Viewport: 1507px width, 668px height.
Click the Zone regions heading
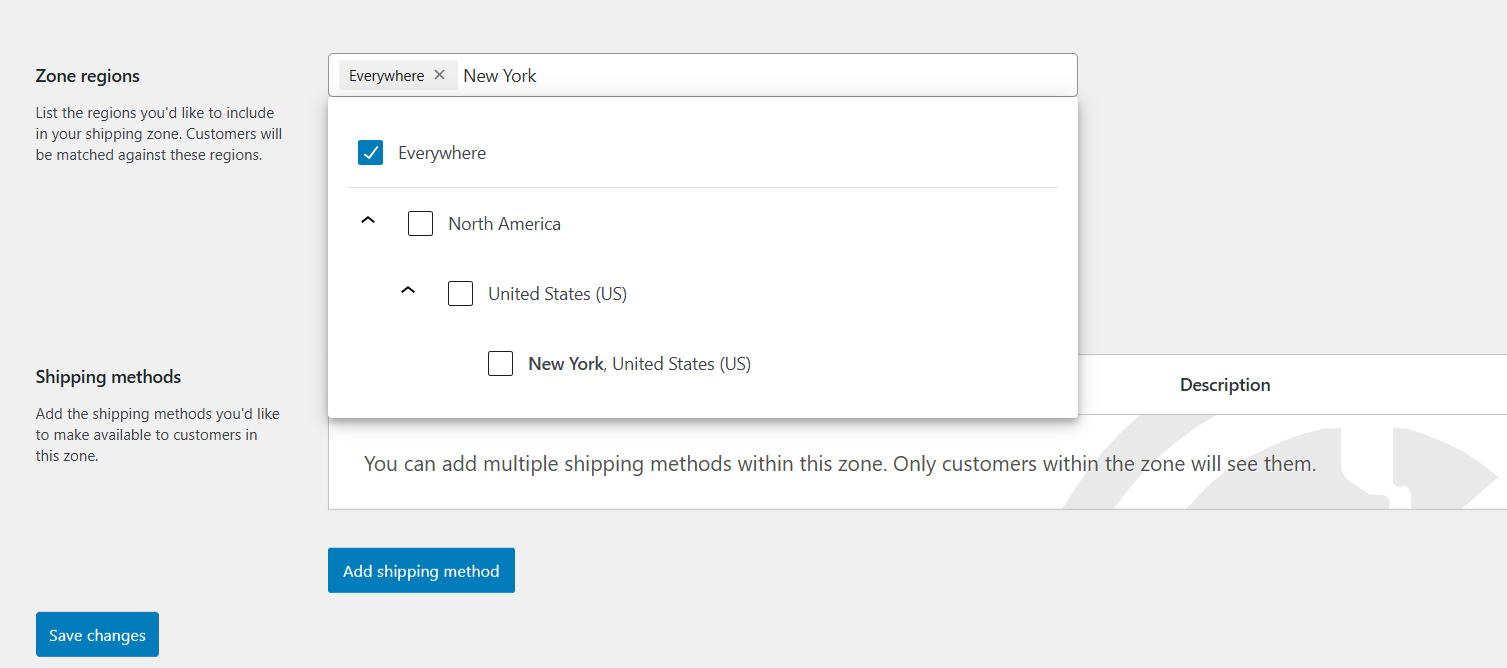coord(87,75)
